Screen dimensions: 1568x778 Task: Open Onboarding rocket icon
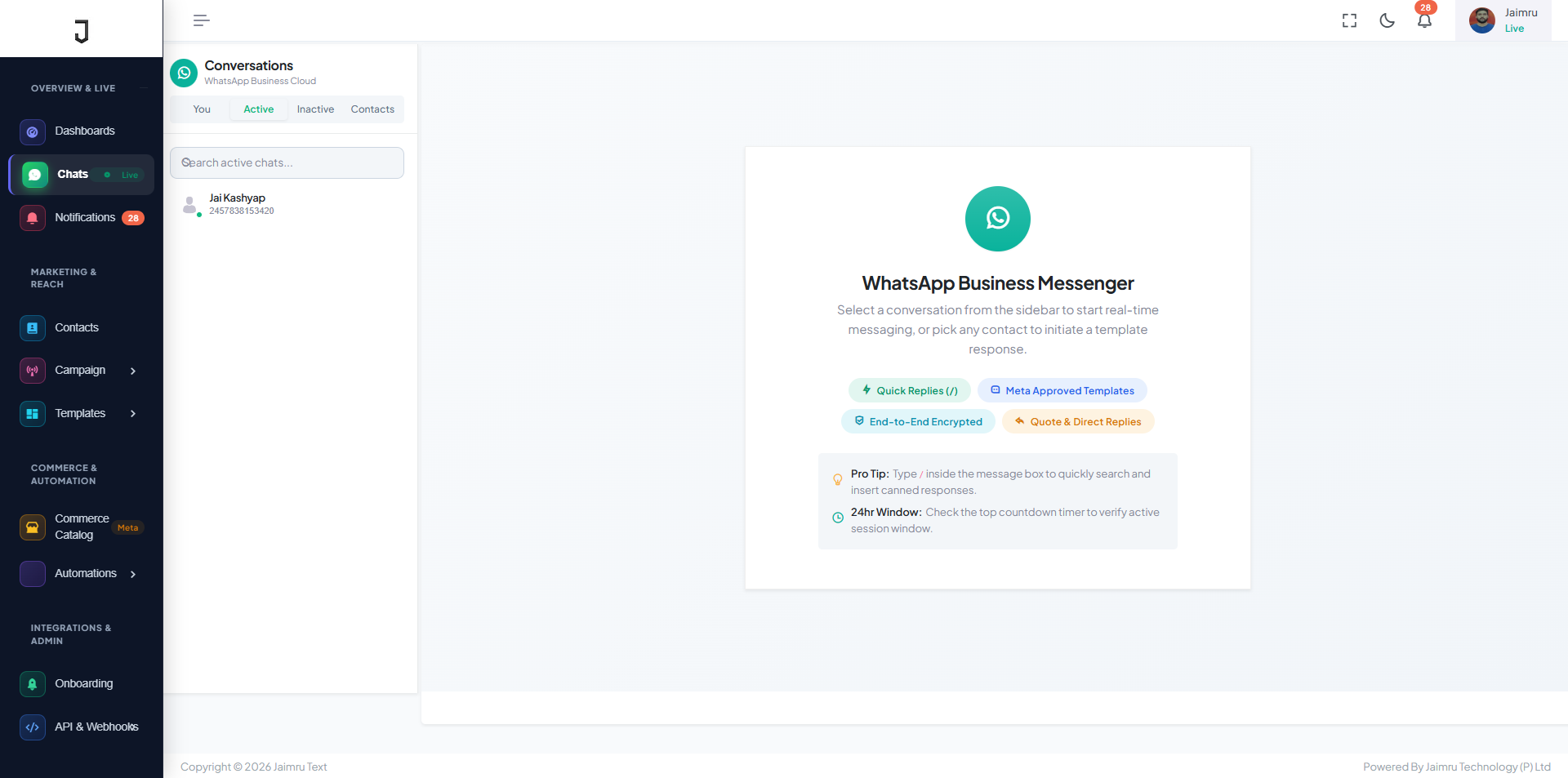[32, 684]
